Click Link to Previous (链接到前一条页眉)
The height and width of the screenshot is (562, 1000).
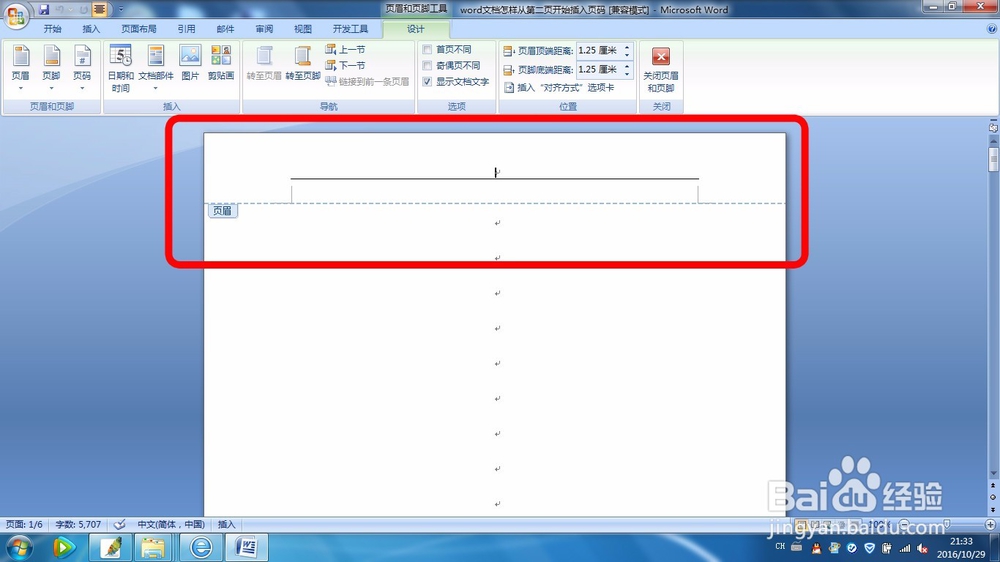pos(367,81)
